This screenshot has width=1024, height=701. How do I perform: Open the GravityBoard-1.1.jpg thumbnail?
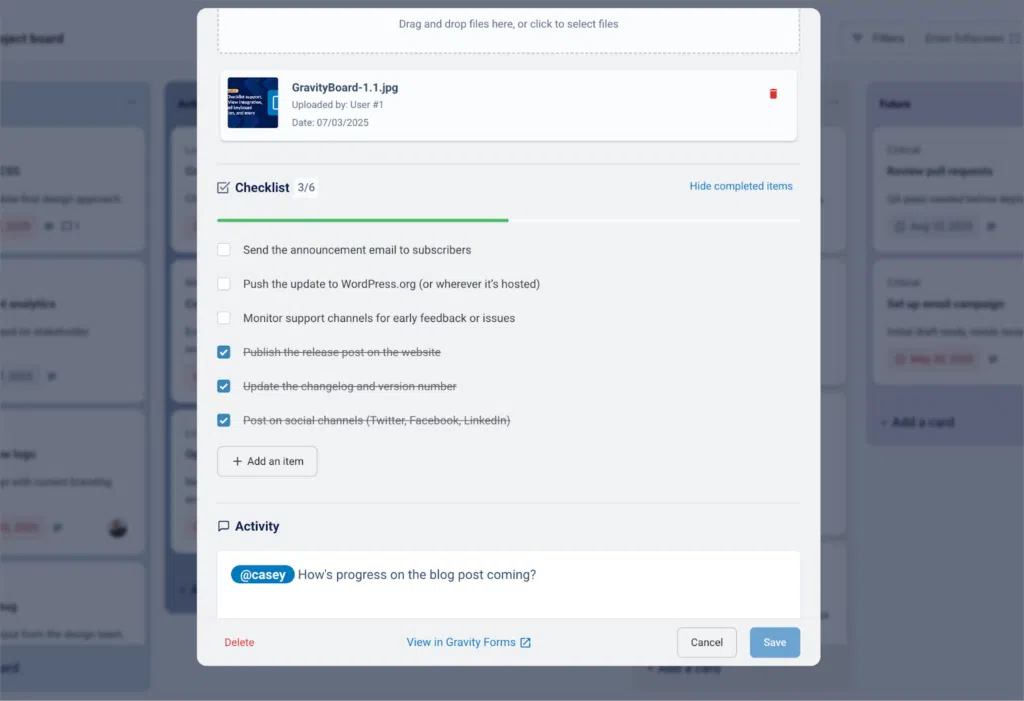click(x=252, y=103)
